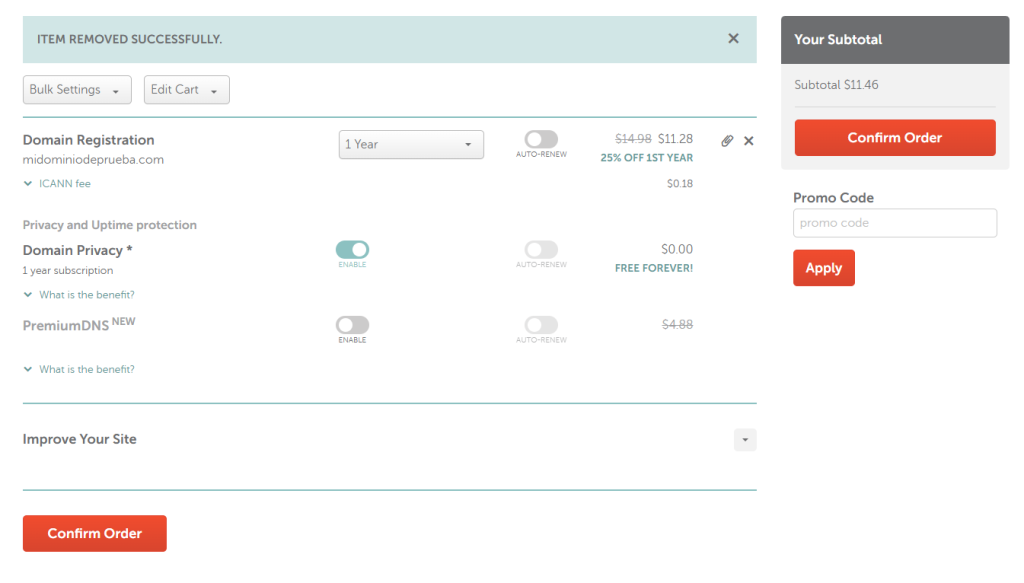This screenshot has height=583, width=1024.
Task: Open the Bulk Settings dropdown
Action: pyautogui.click(x=77, y=90)
